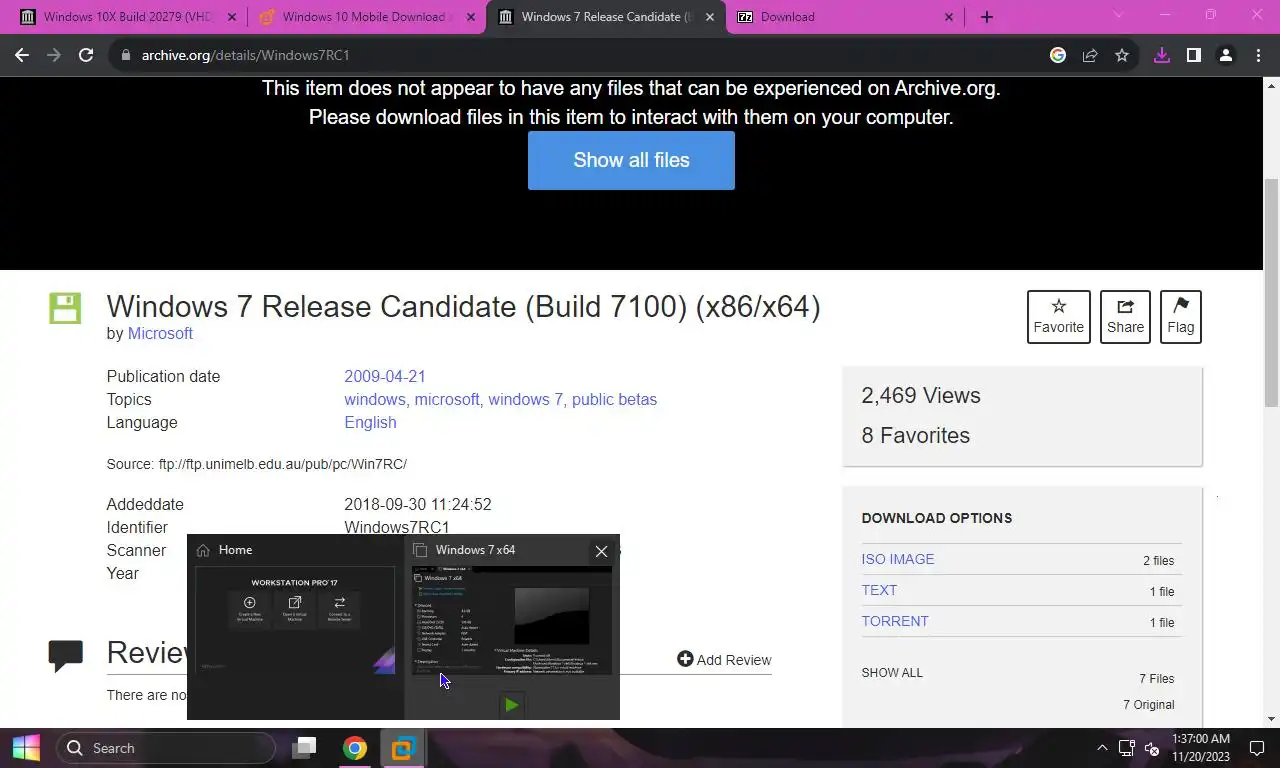Click the share page icon in address bar

tap(1090, 55)
